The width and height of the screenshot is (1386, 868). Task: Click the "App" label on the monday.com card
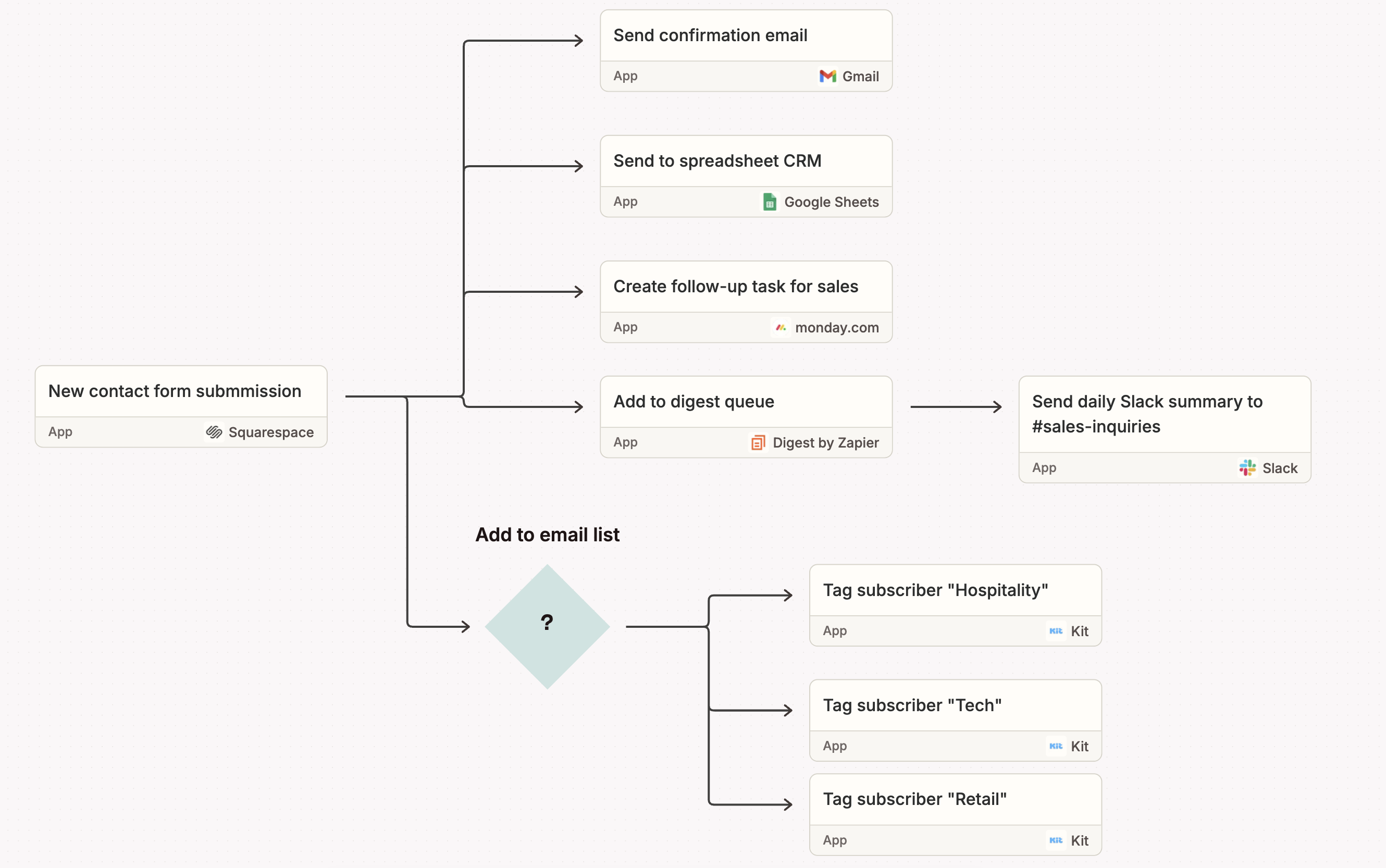click(625, 327)
